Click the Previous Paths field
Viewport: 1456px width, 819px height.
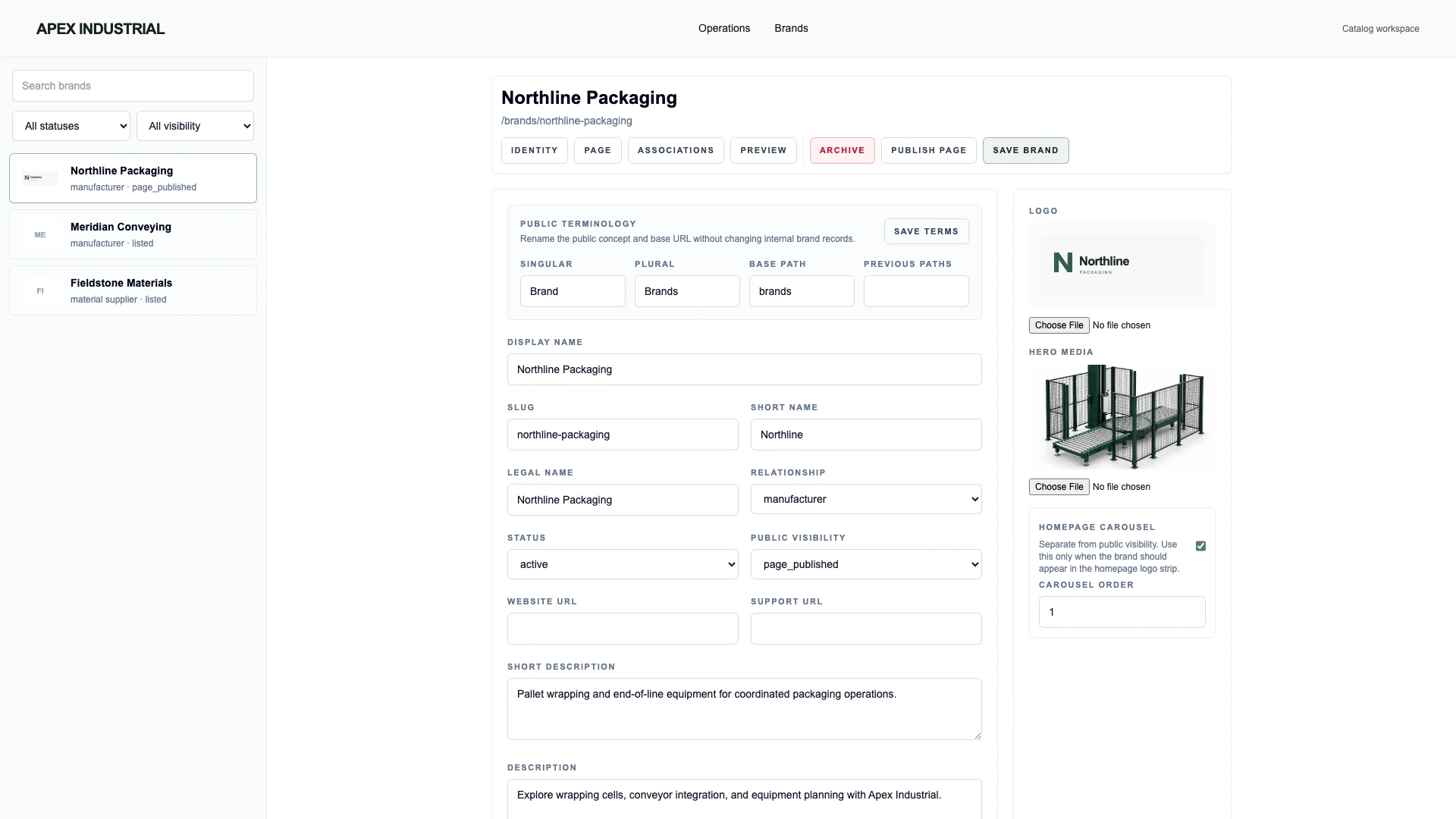916,291
